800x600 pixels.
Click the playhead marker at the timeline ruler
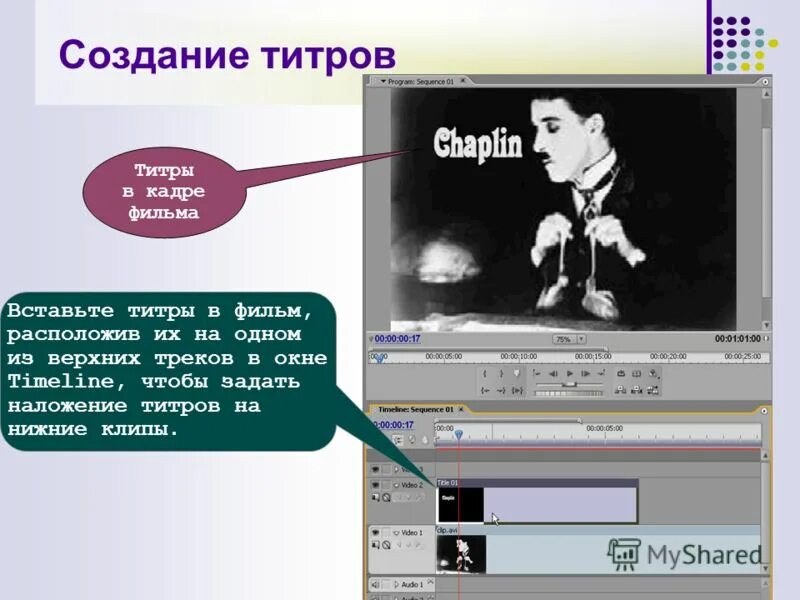tap(459, 433)
